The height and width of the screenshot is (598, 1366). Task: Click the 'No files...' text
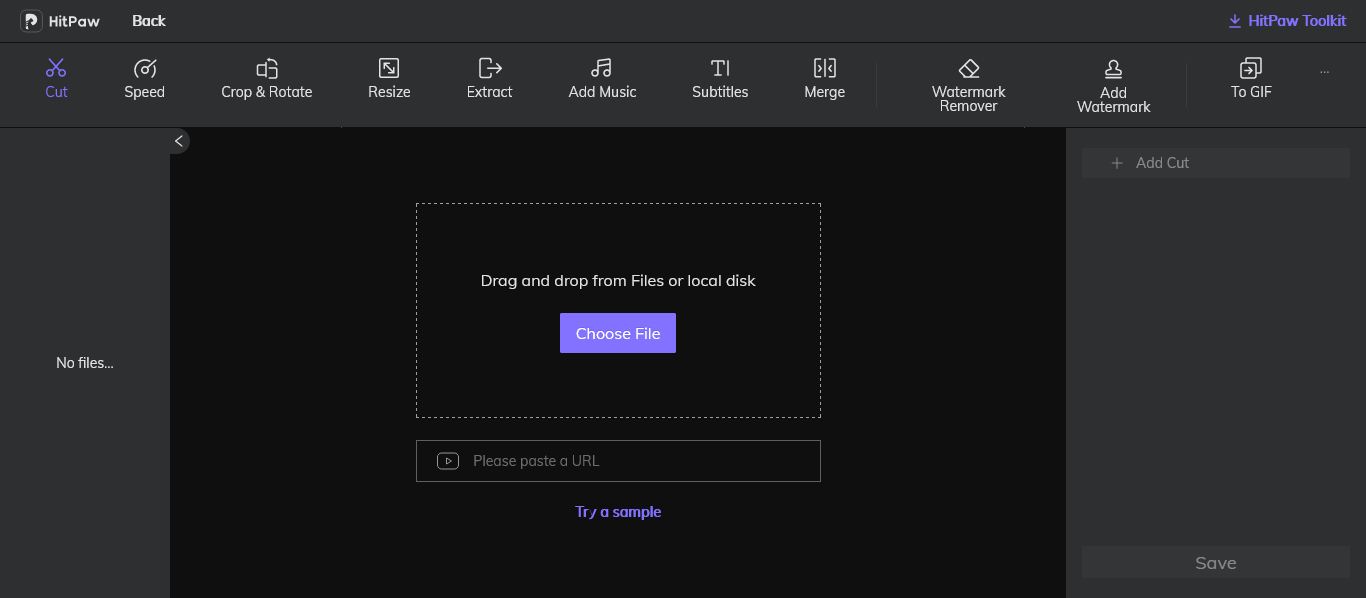pos(85,363)
